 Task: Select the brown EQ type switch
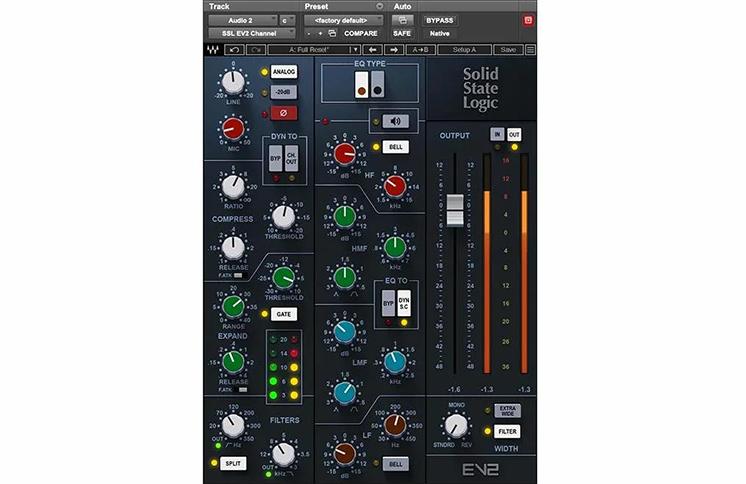point(362,85)
